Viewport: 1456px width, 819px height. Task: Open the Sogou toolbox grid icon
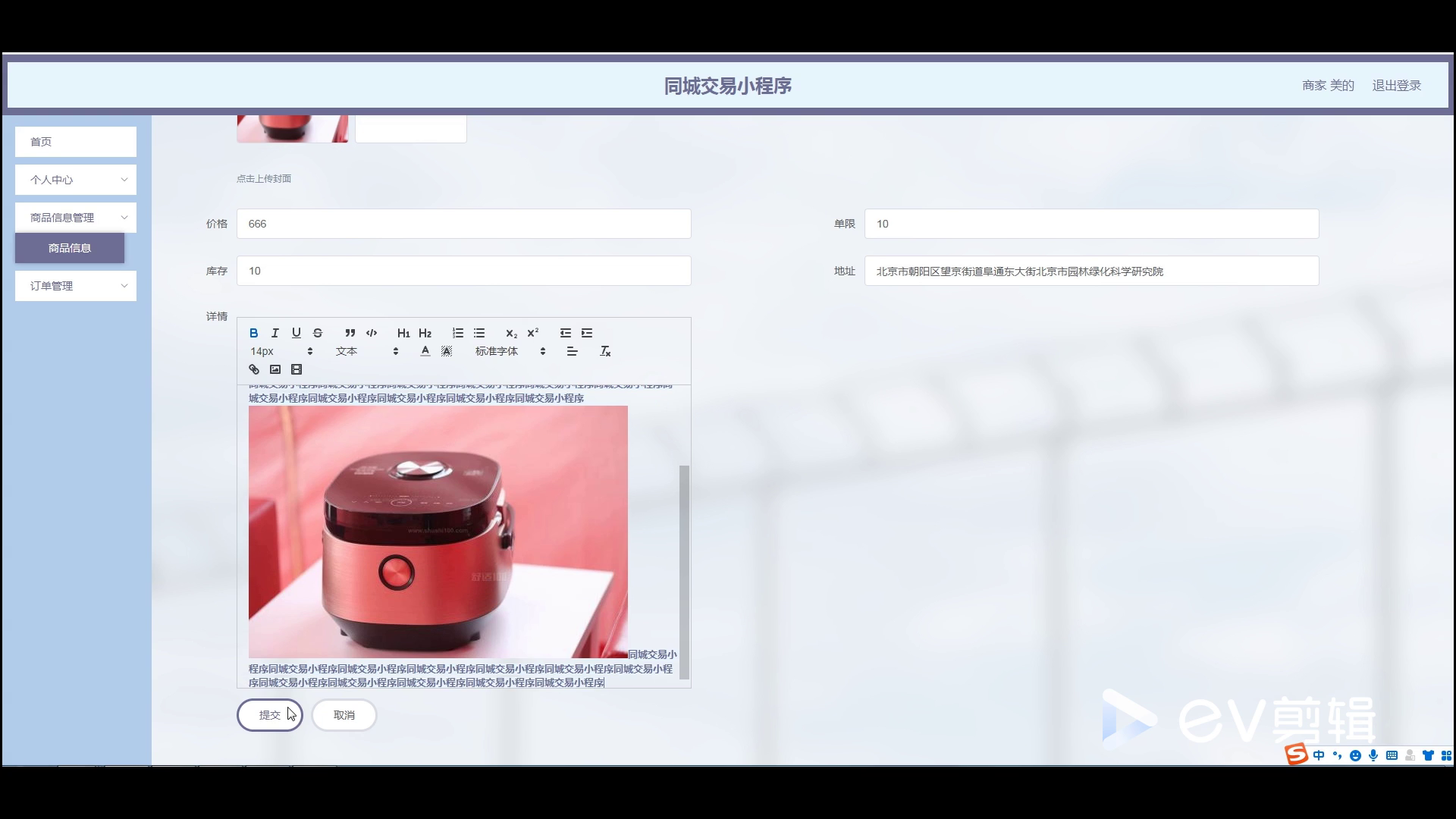tap(1446, 755)
